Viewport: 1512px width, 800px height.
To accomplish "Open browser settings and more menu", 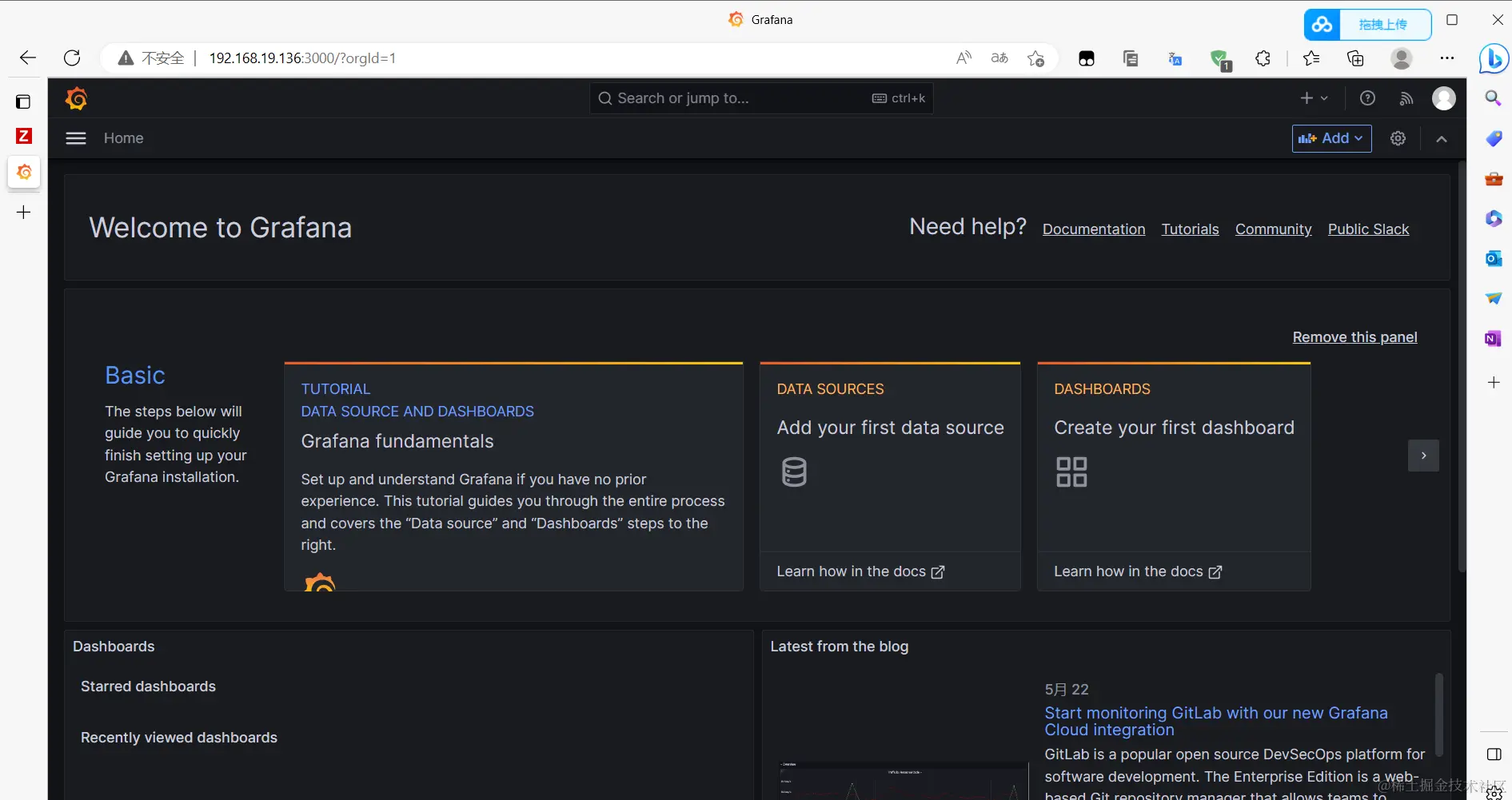I will (x=1447, y=58).
